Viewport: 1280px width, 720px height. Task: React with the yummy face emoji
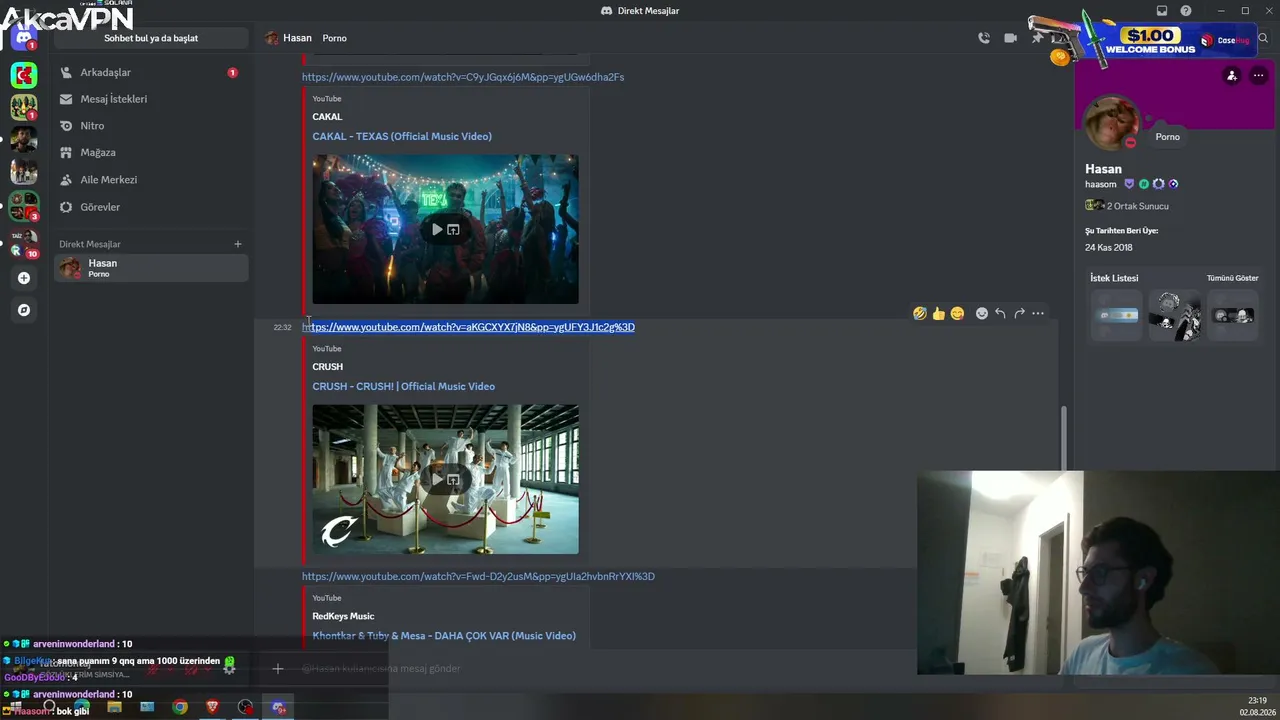[x=957, y=313]
